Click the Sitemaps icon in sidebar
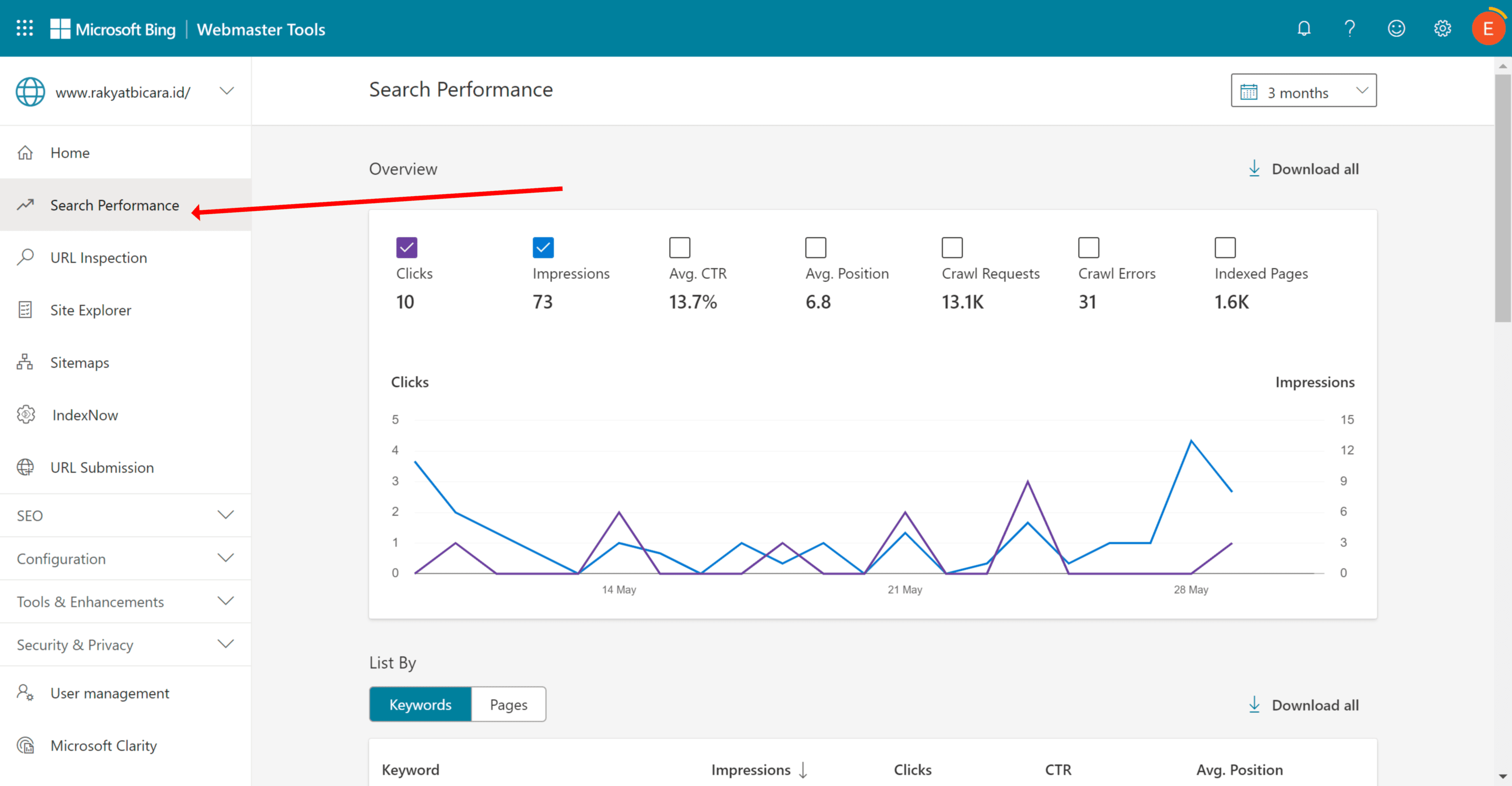1512x786 pixels. click(x=27, y=362)
